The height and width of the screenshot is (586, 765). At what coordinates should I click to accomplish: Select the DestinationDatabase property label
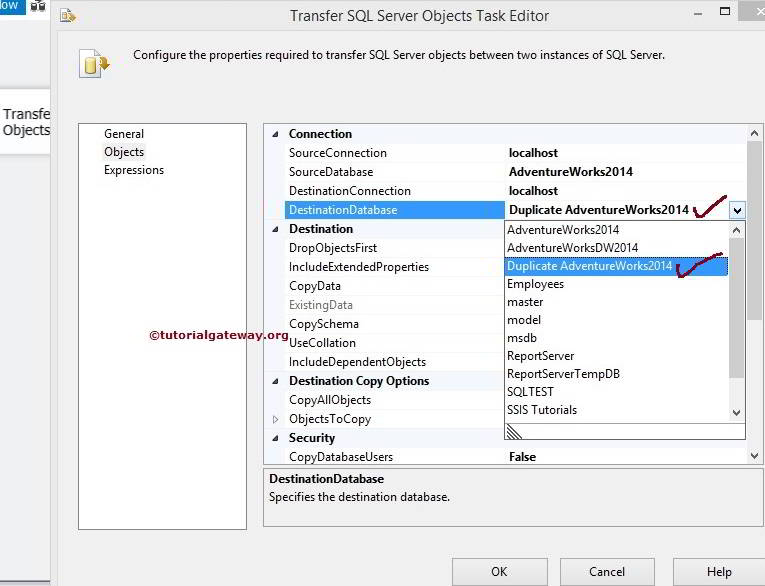click(394, 210)
